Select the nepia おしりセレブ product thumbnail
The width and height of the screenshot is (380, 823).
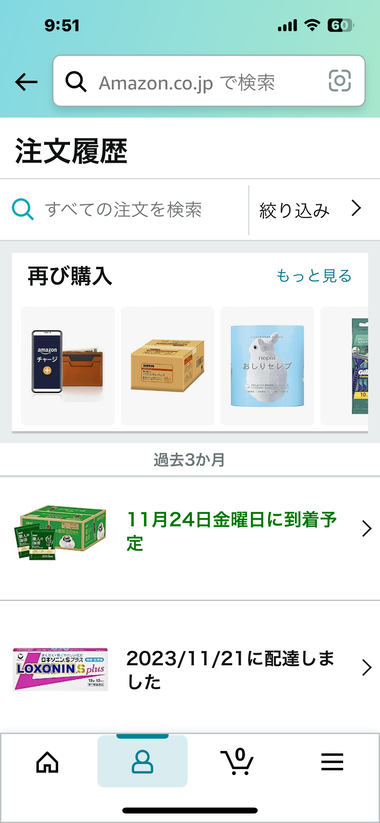click(x=267, y=366)
